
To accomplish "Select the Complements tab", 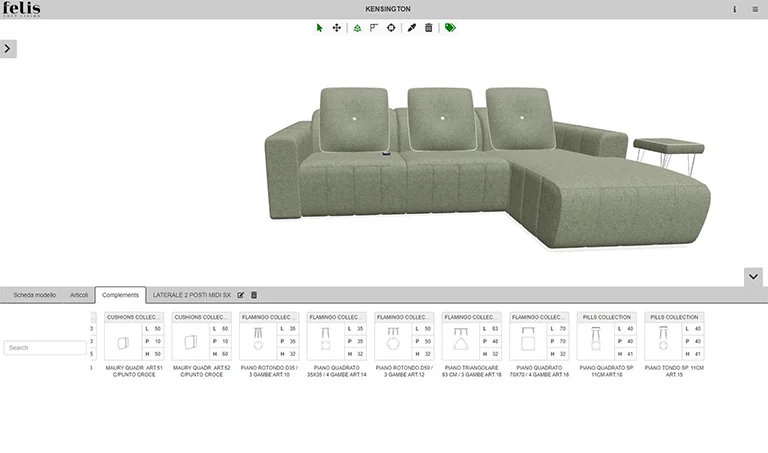I will (x=120, y=295).
